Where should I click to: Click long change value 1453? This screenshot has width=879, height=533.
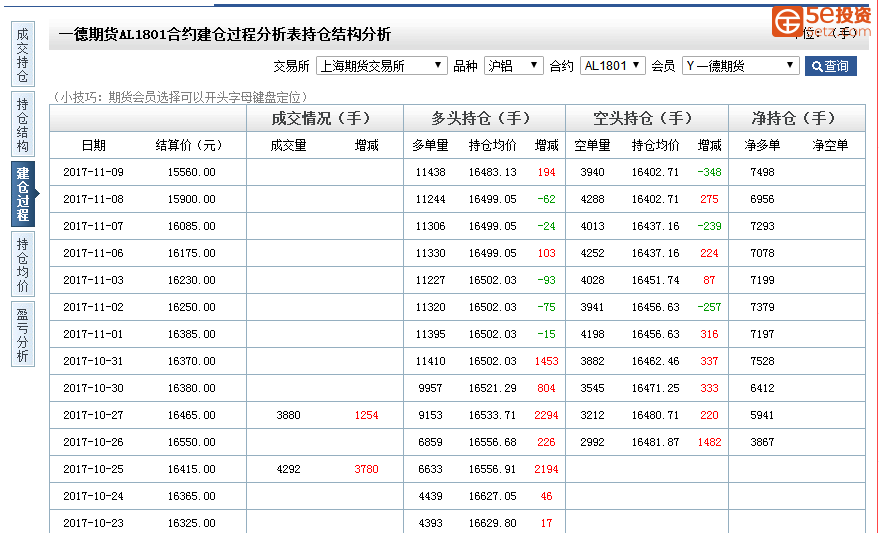click(546, 361)
